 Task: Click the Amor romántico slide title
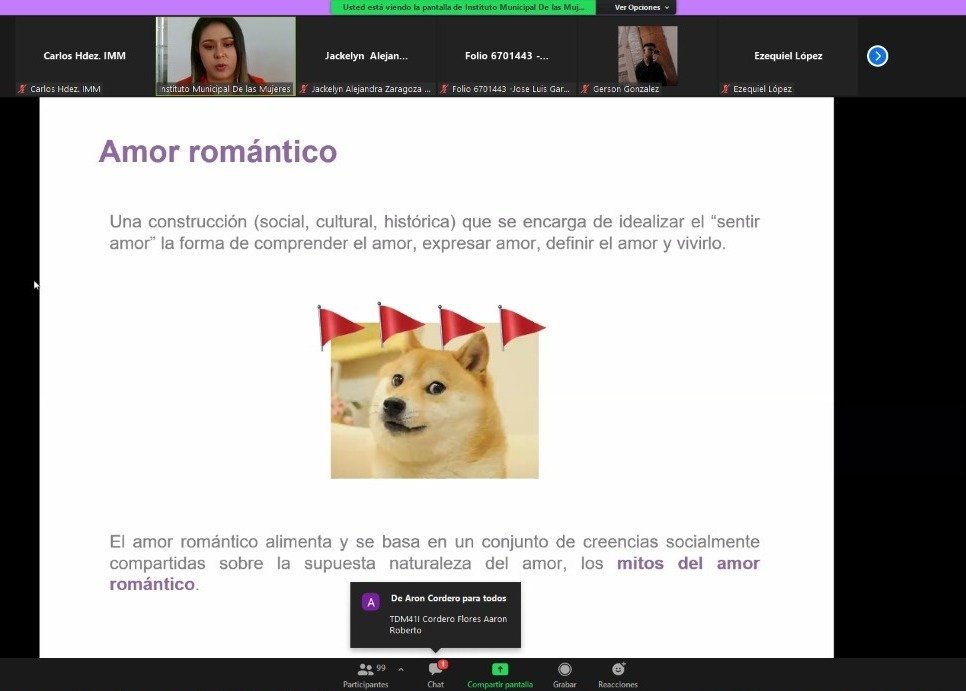pyautogui.click(x=217, y=152)
